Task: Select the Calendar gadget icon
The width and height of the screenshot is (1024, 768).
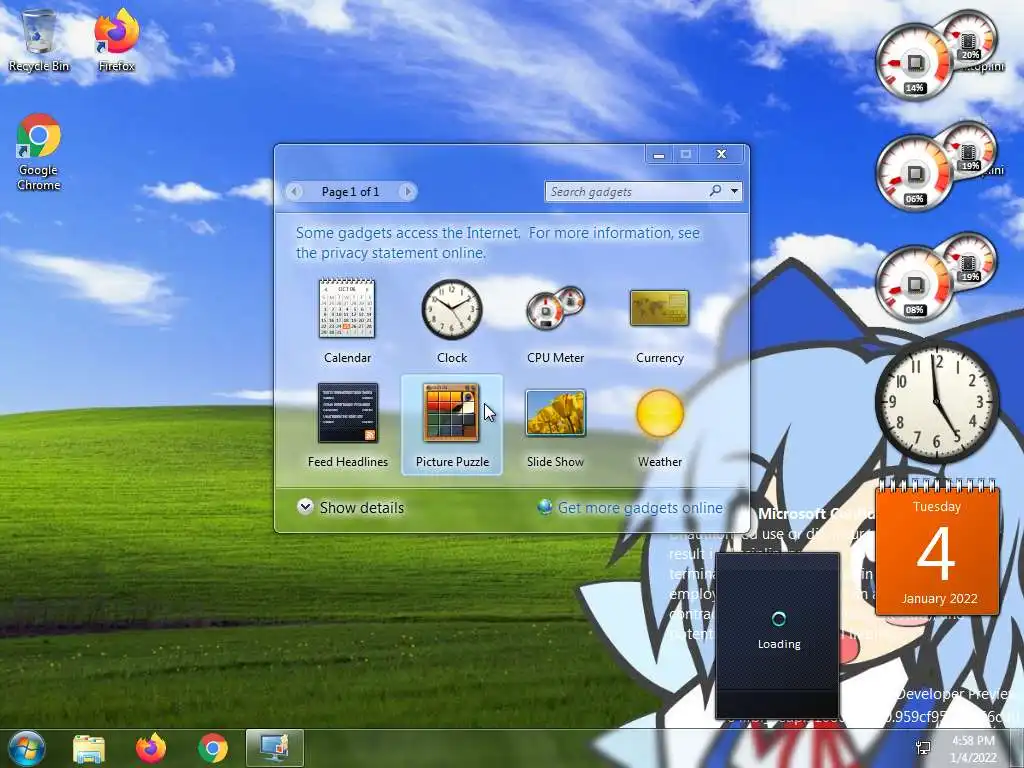Action: [347, 308]
